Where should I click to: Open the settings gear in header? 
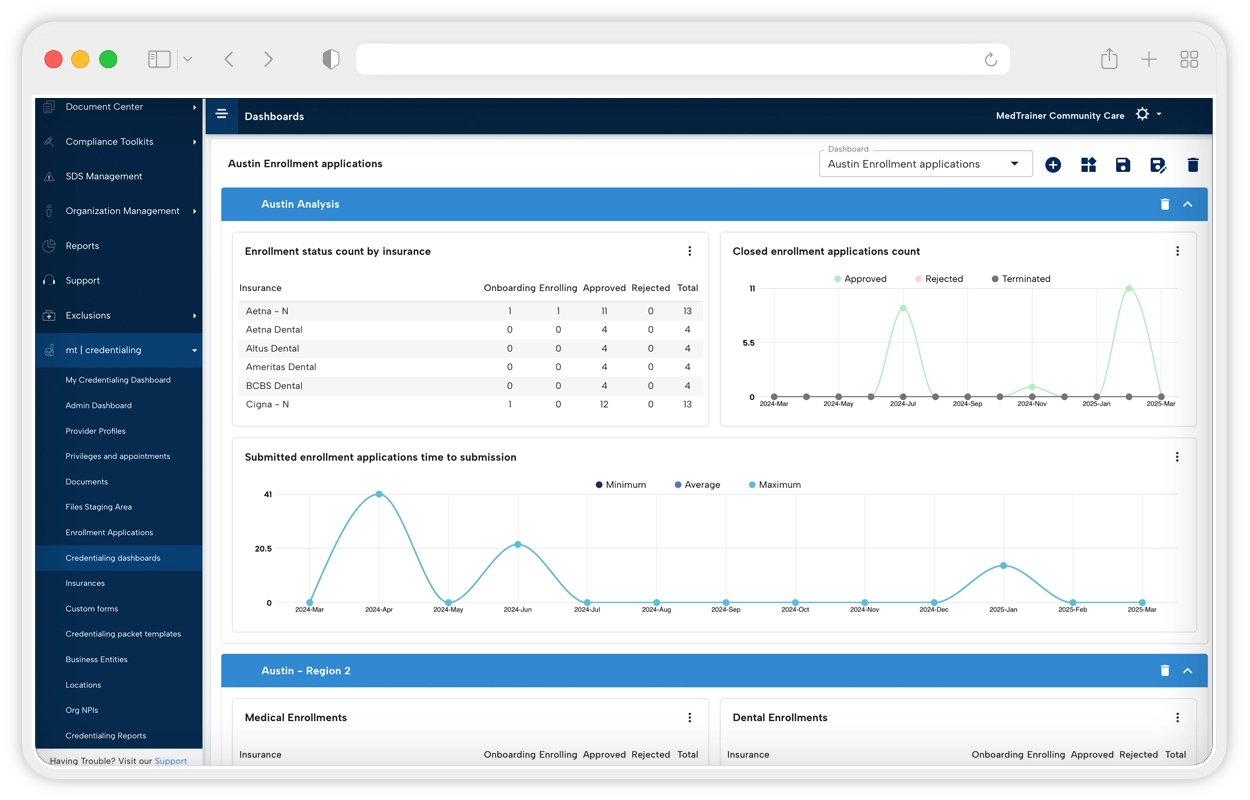tap(1142, 115)
